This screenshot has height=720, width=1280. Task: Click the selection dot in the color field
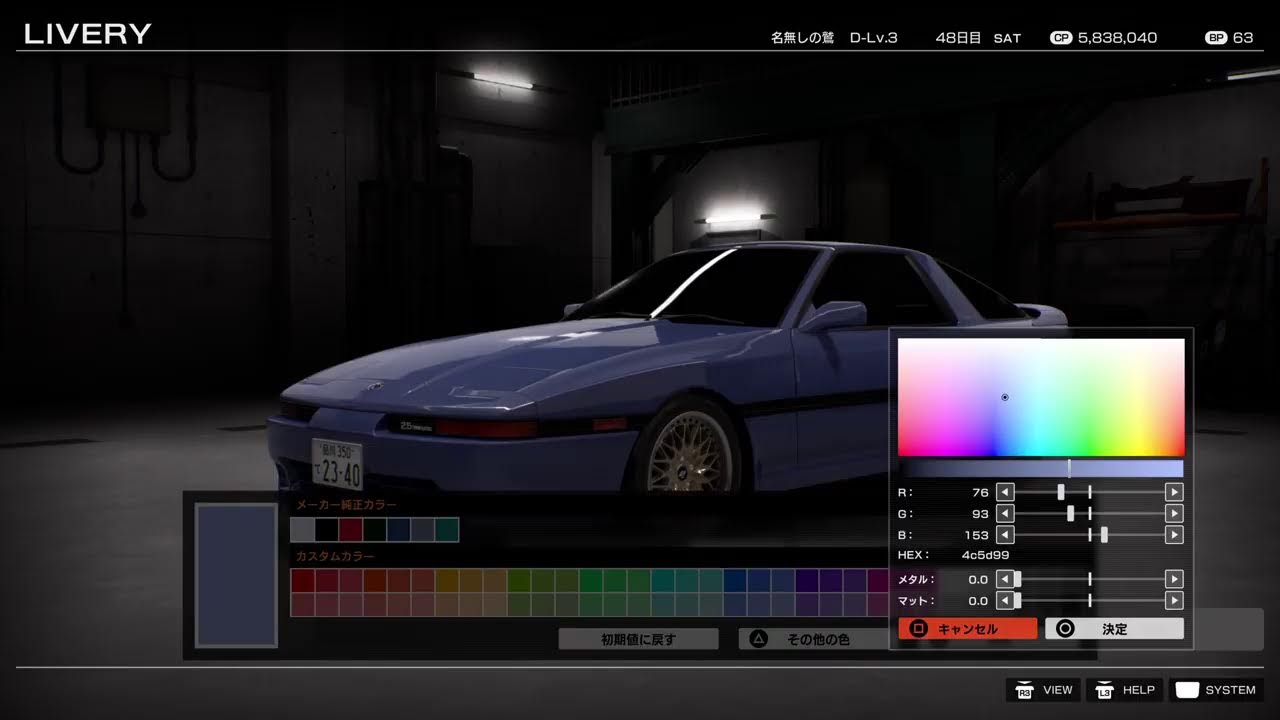pyautogui.click(x=1005, y=397)
